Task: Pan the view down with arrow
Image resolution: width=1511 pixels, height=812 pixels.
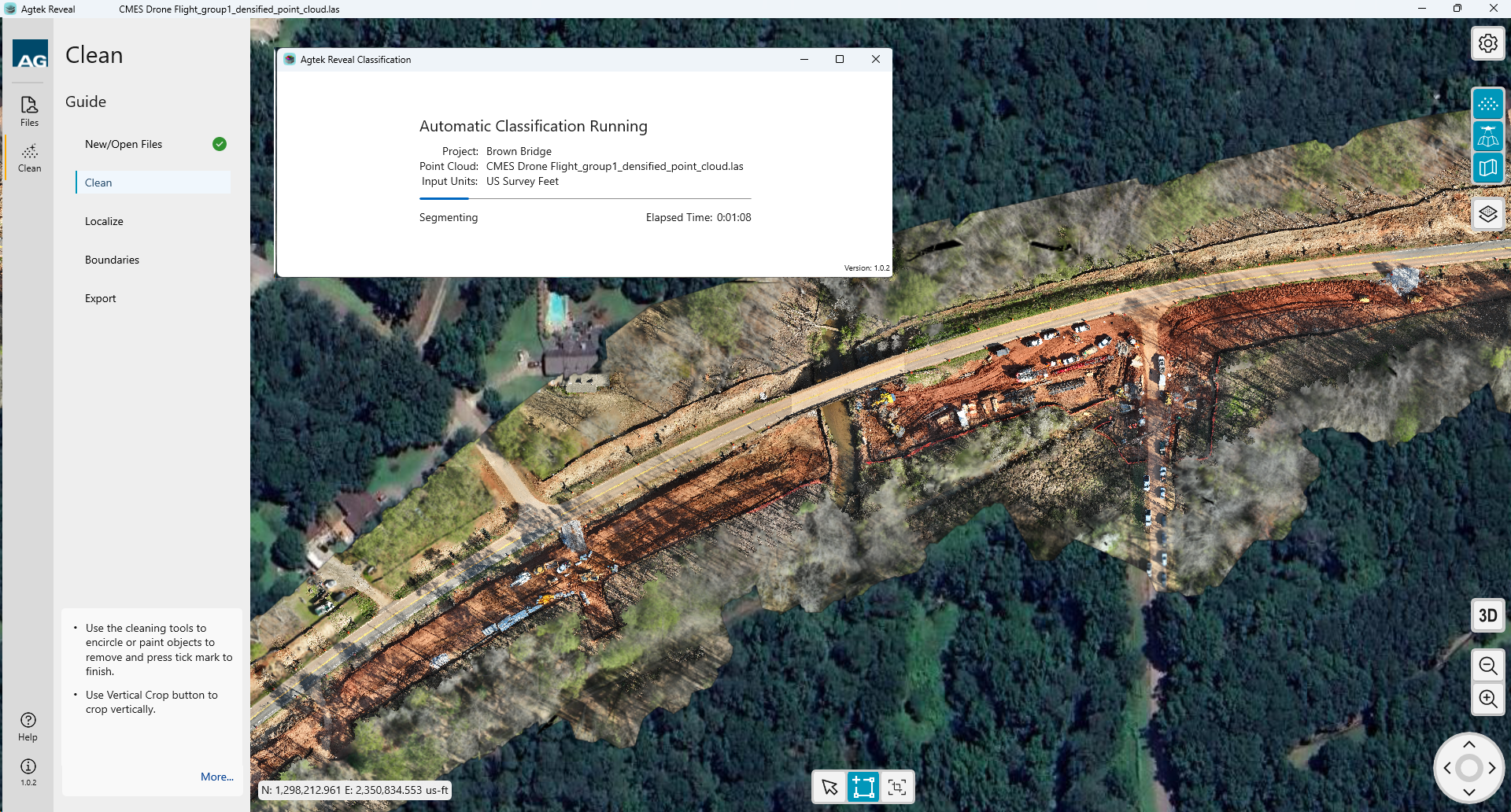Action: coord(1469,792)
